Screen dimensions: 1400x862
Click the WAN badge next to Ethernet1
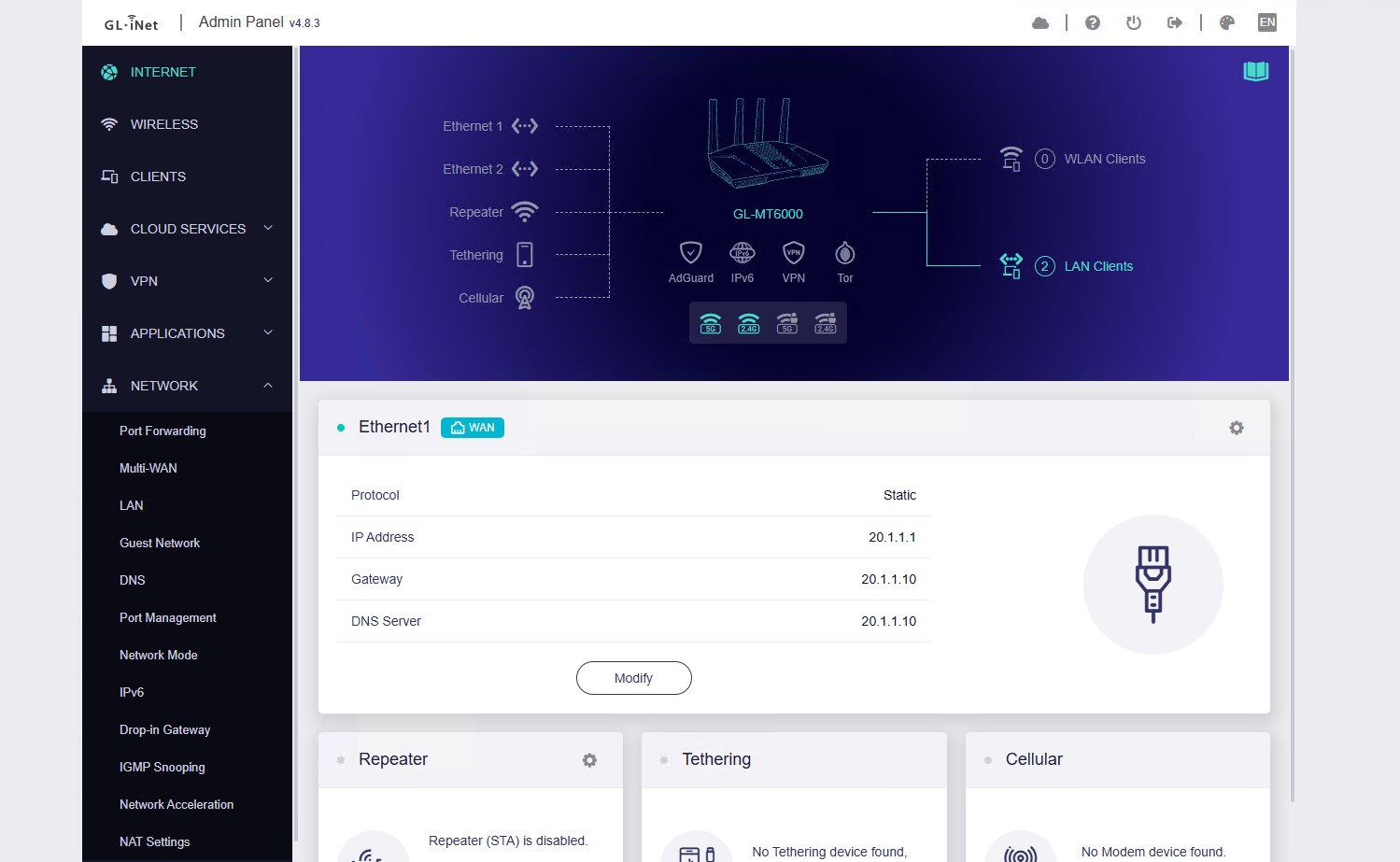473,428
